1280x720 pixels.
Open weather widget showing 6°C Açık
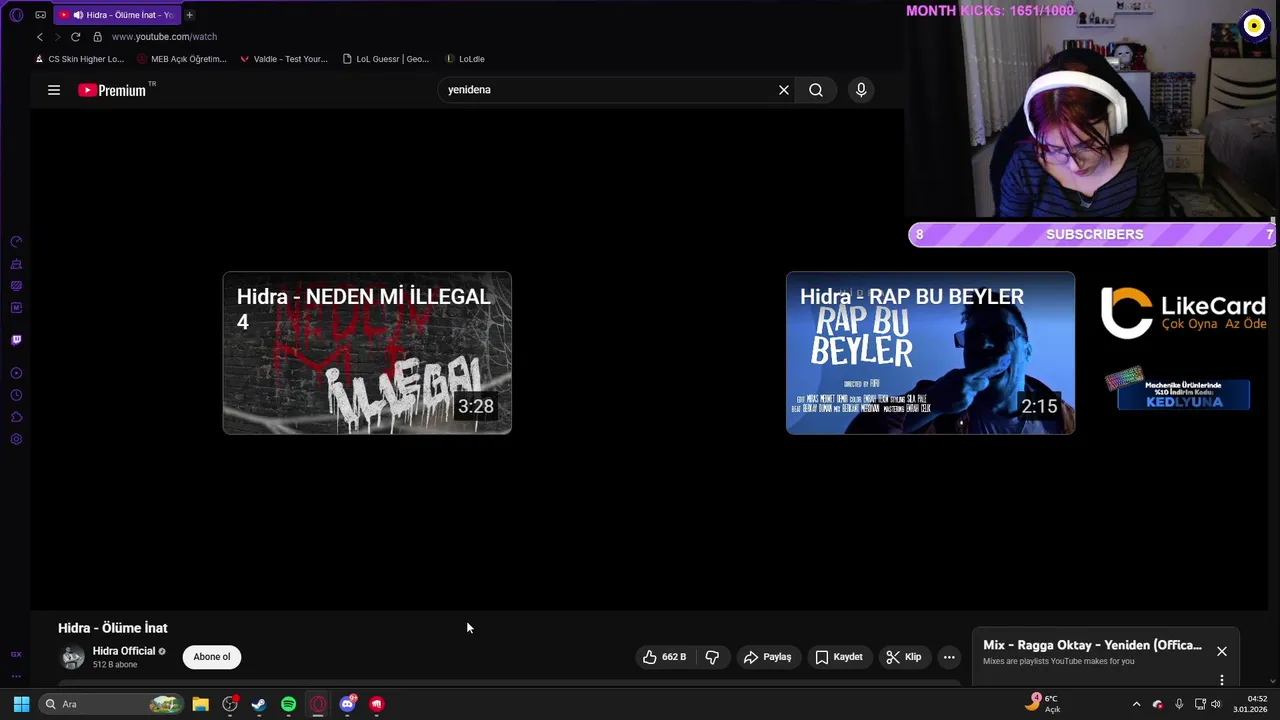pyautogui.click(x=1043, y=704)
